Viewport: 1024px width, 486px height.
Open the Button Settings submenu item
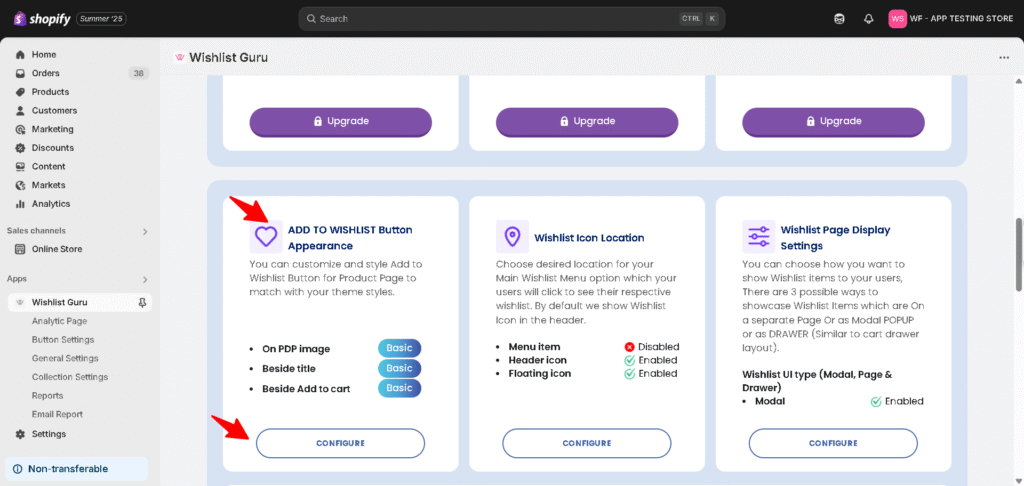point(63,340)
